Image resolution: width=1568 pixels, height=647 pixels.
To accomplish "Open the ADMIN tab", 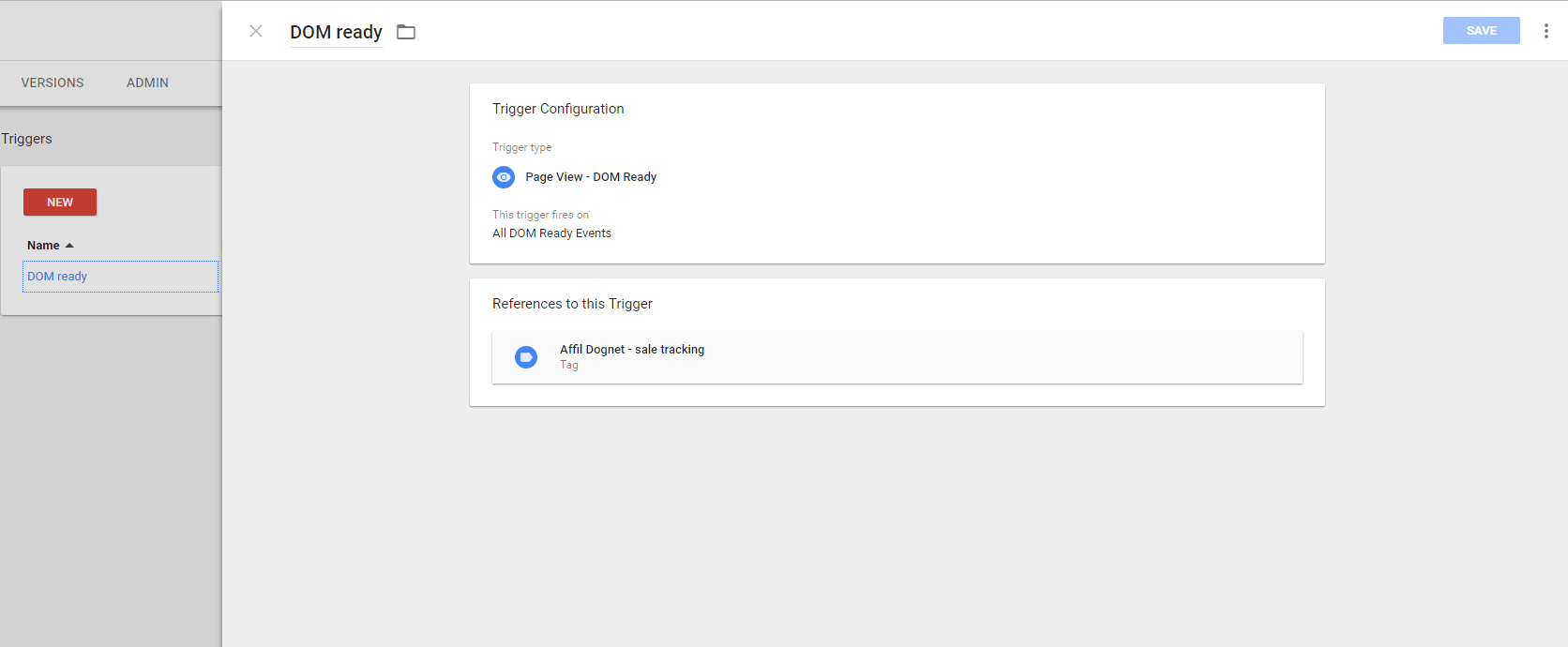I will coord(147,83).
